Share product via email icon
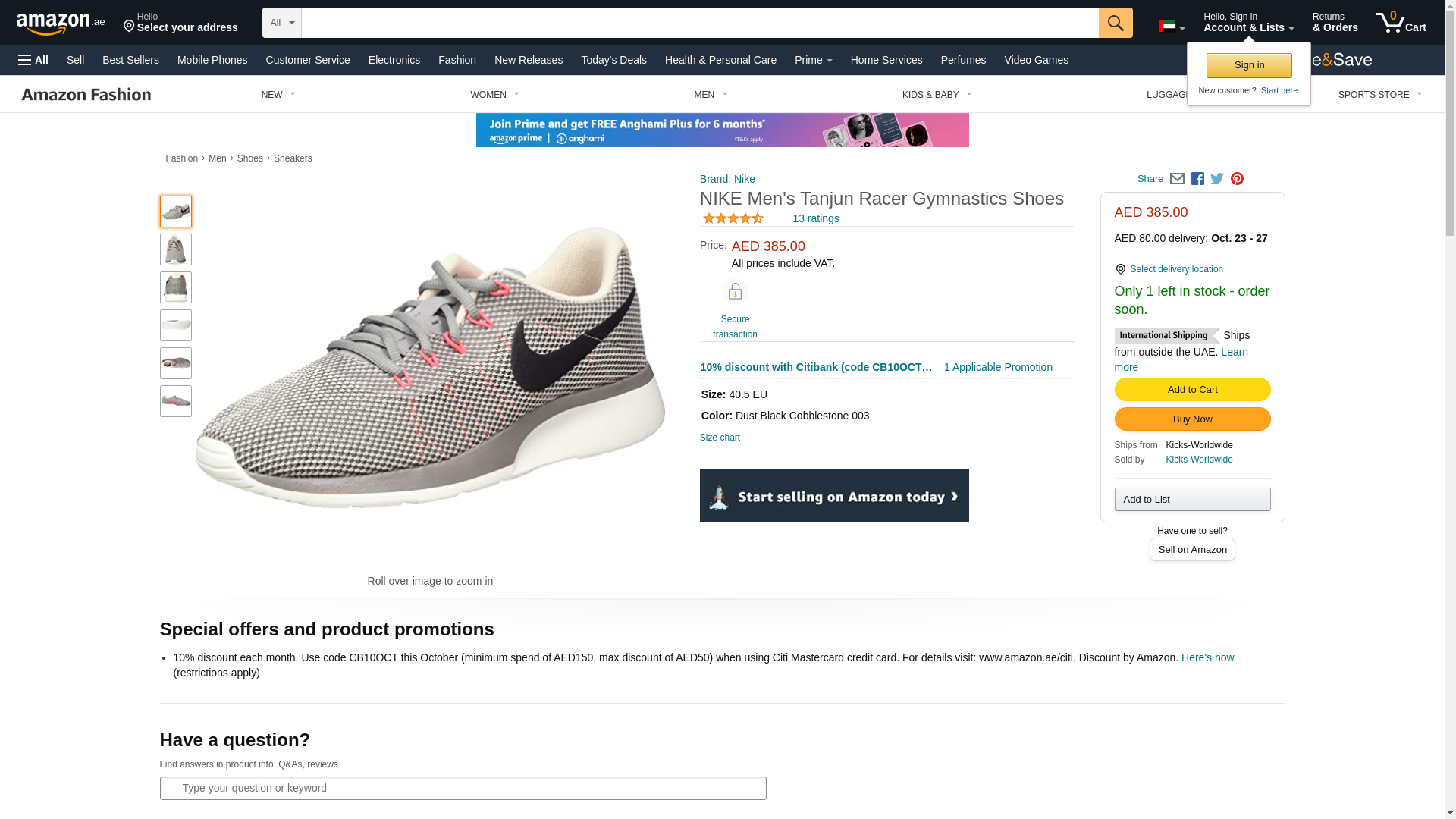The height and width of the screenshot is (819, 1456). pos(1177,179)
